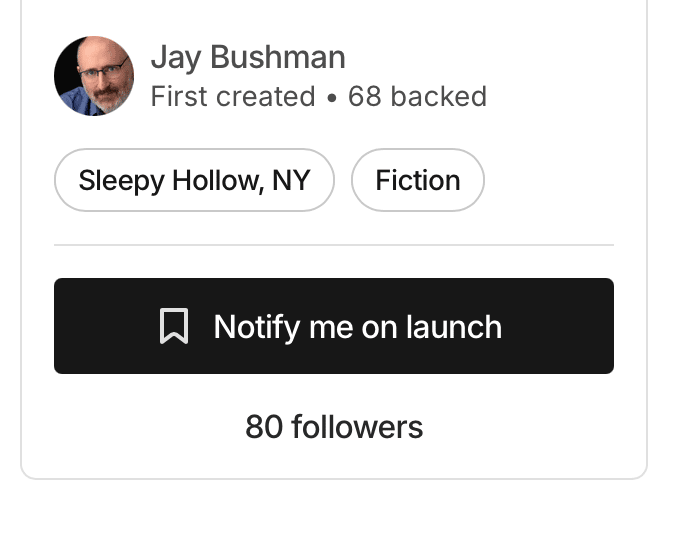Click the "Notify me on launch" label text
692x542 pixels.
(358, 327)
